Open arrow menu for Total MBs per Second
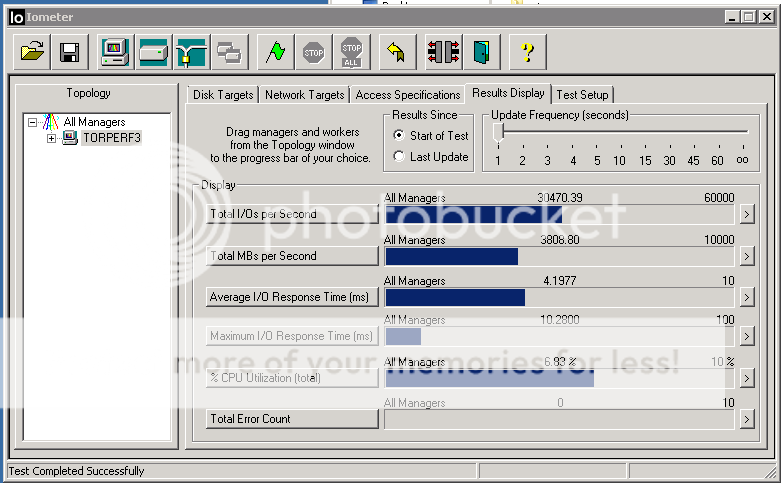This screenshot has width=781, height=483. point(746,256)
